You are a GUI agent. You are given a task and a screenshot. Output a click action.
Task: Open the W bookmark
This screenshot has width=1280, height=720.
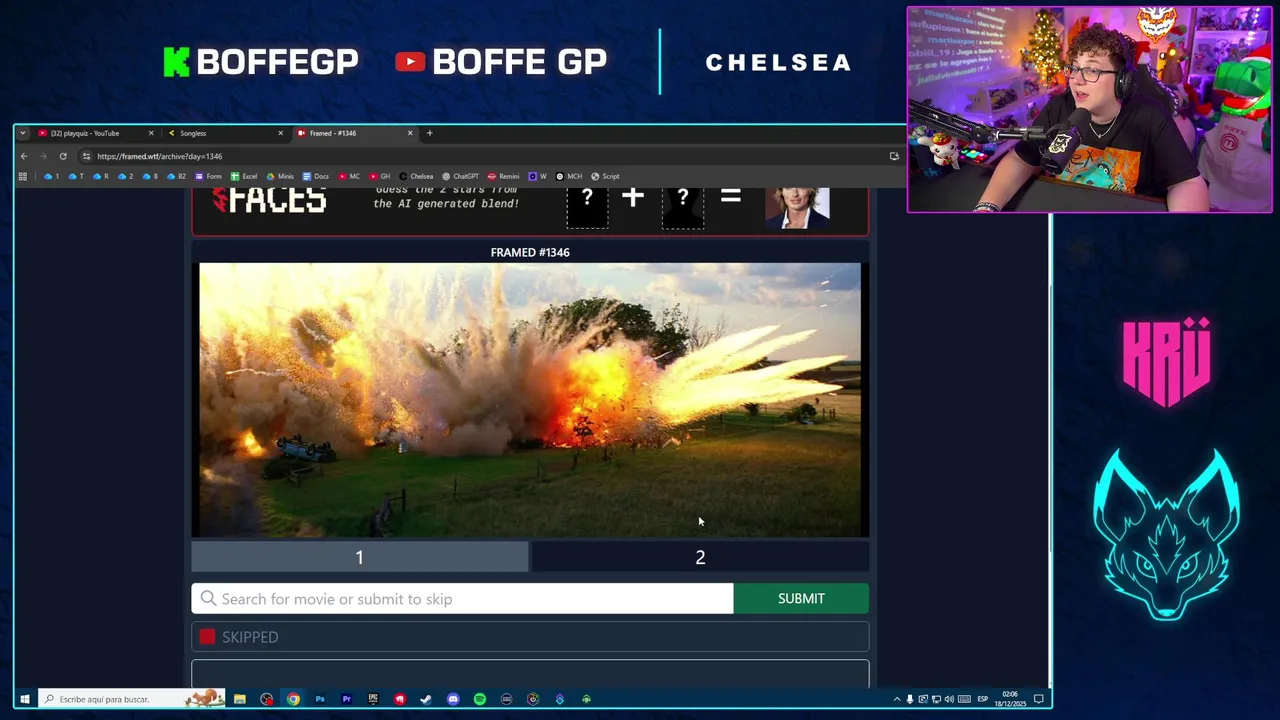pyautogui.click(x=538, y=176)
